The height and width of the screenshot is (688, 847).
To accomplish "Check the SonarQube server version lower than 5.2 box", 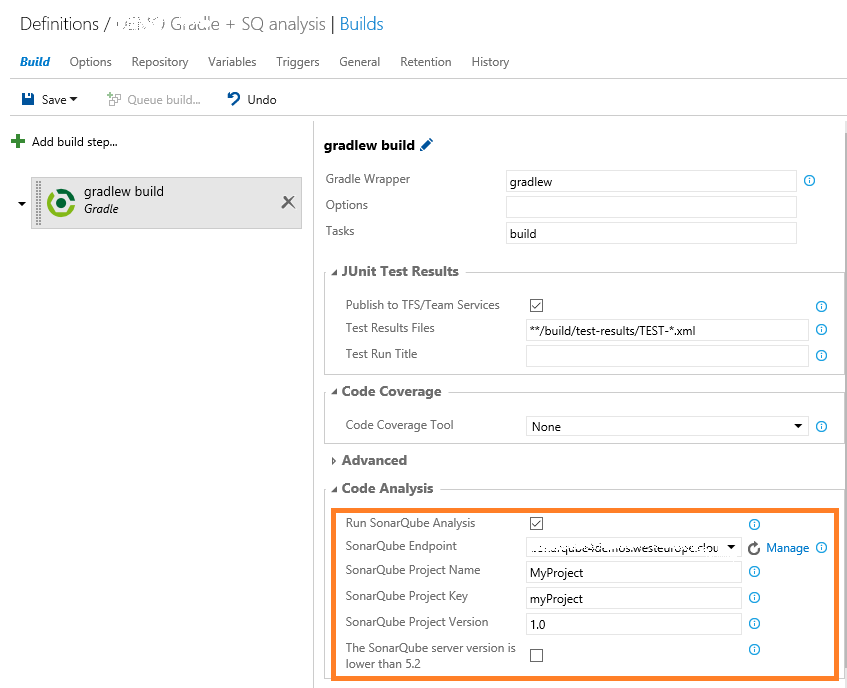I will pos(536,655).
